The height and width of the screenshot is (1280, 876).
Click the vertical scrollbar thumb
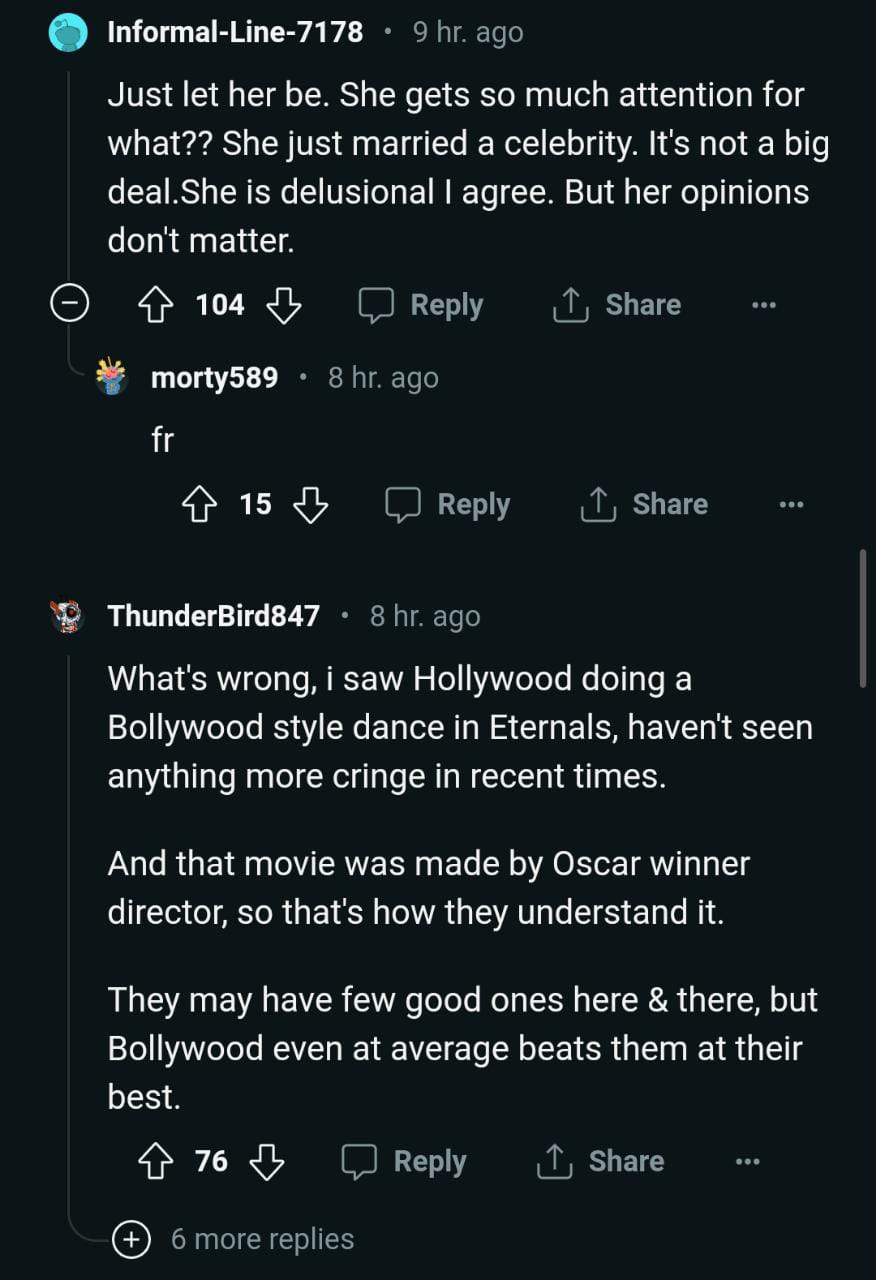[x=862, y=617]
